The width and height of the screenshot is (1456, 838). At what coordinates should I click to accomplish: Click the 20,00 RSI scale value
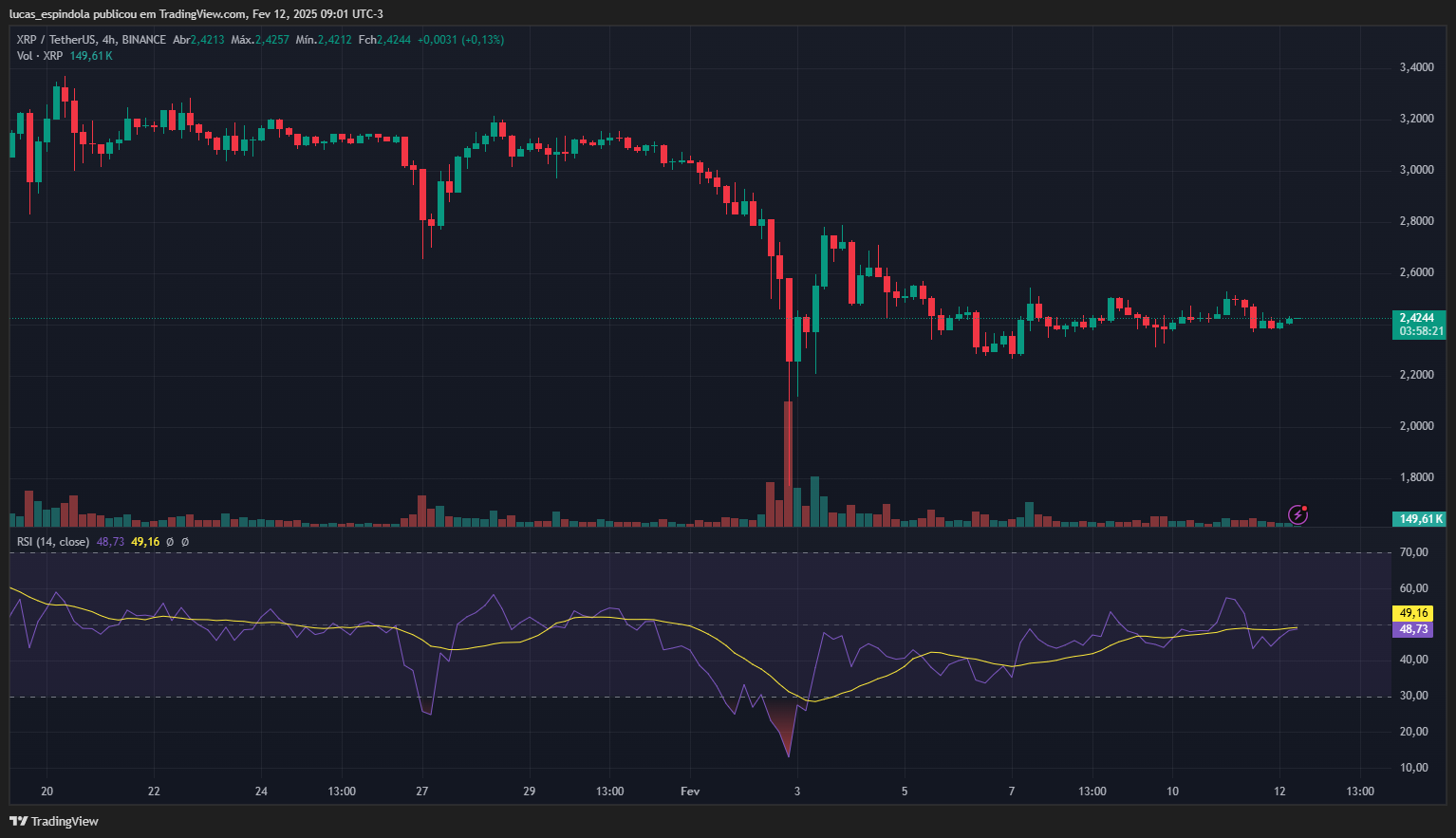pyautogui.click(x=1413, y=732)
